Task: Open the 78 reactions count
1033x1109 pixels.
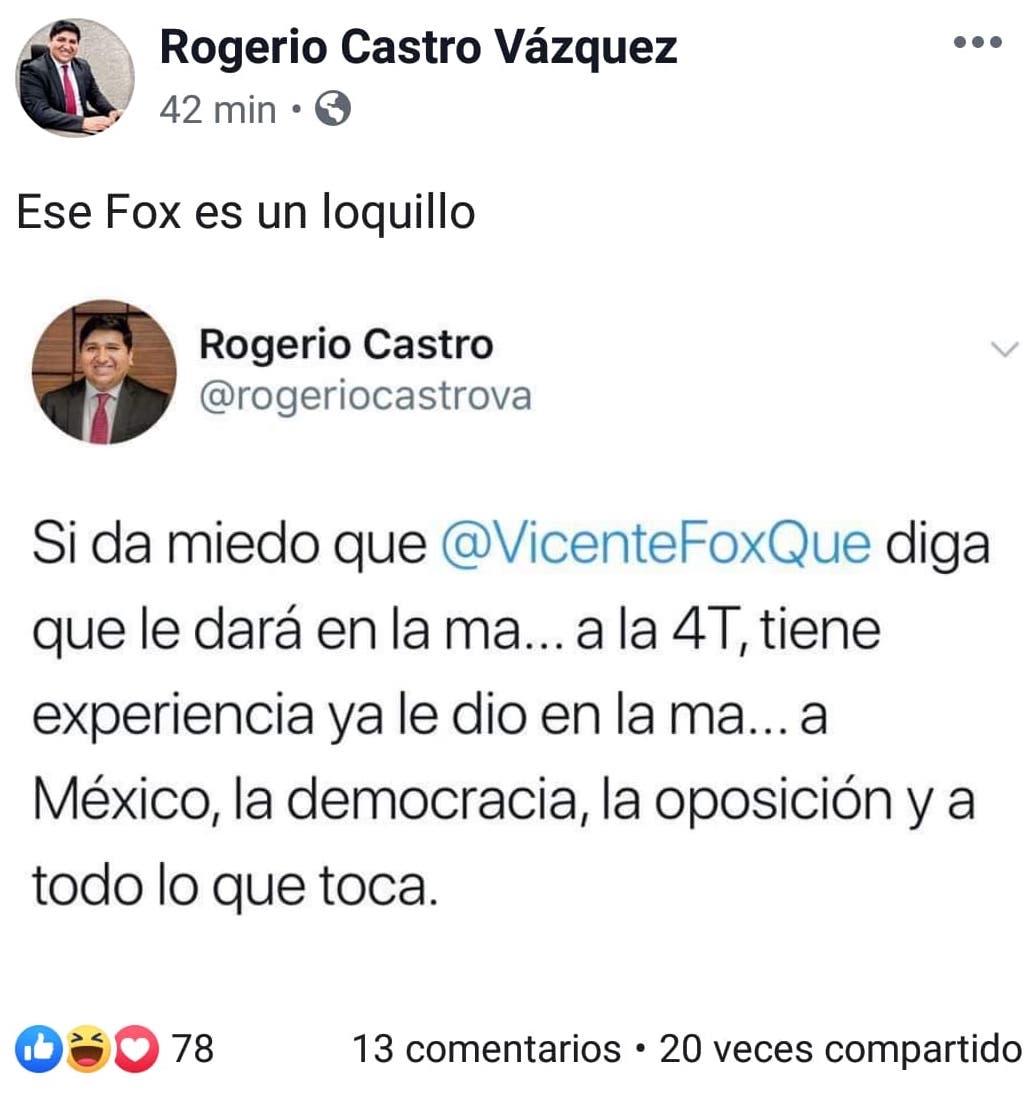Action: pyautogui.click(x=193, y=1048)
